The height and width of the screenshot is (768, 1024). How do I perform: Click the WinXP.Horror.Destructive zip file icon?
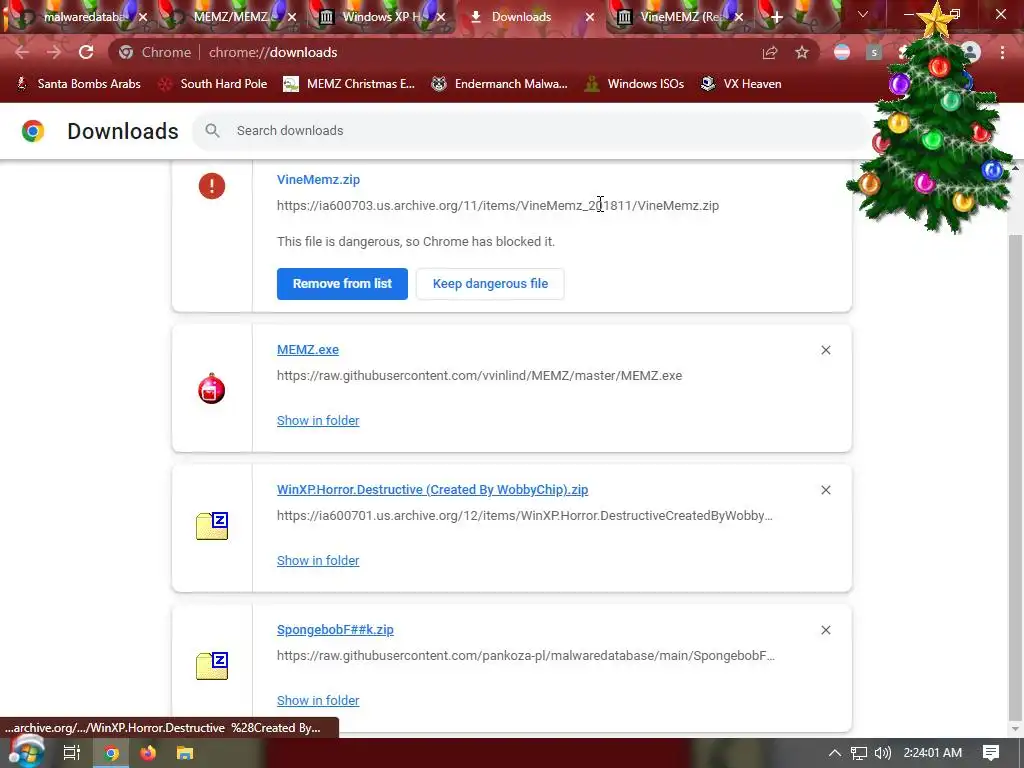[x=212, y=526]
